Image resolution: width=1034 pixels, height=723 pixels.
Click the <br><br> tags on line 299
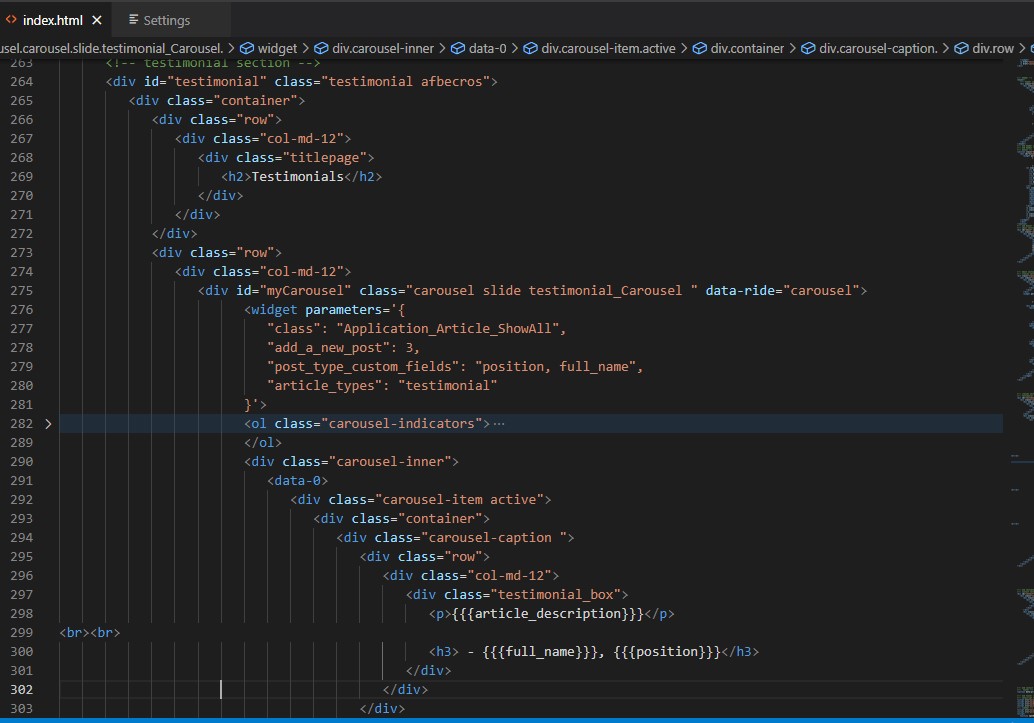[90, 633]
